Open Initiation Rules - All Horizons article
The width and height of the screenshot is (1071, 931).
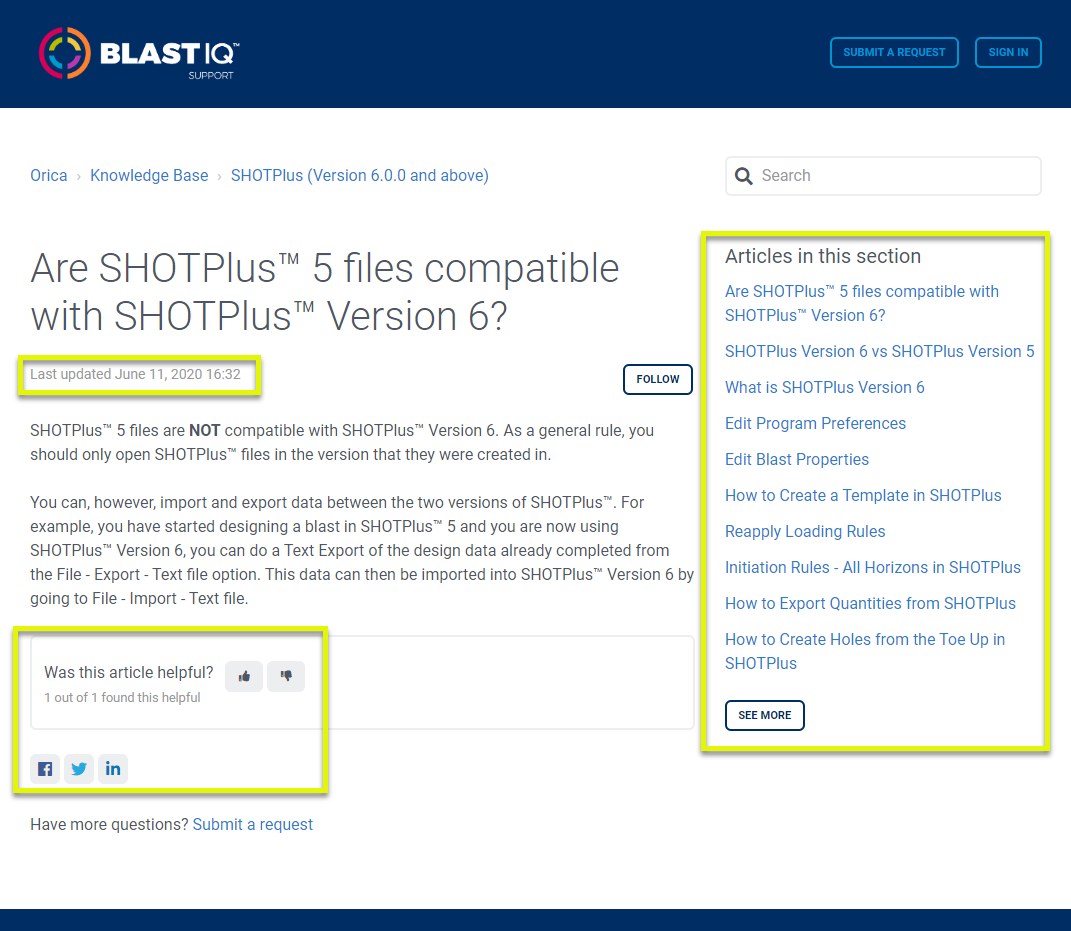873,568
